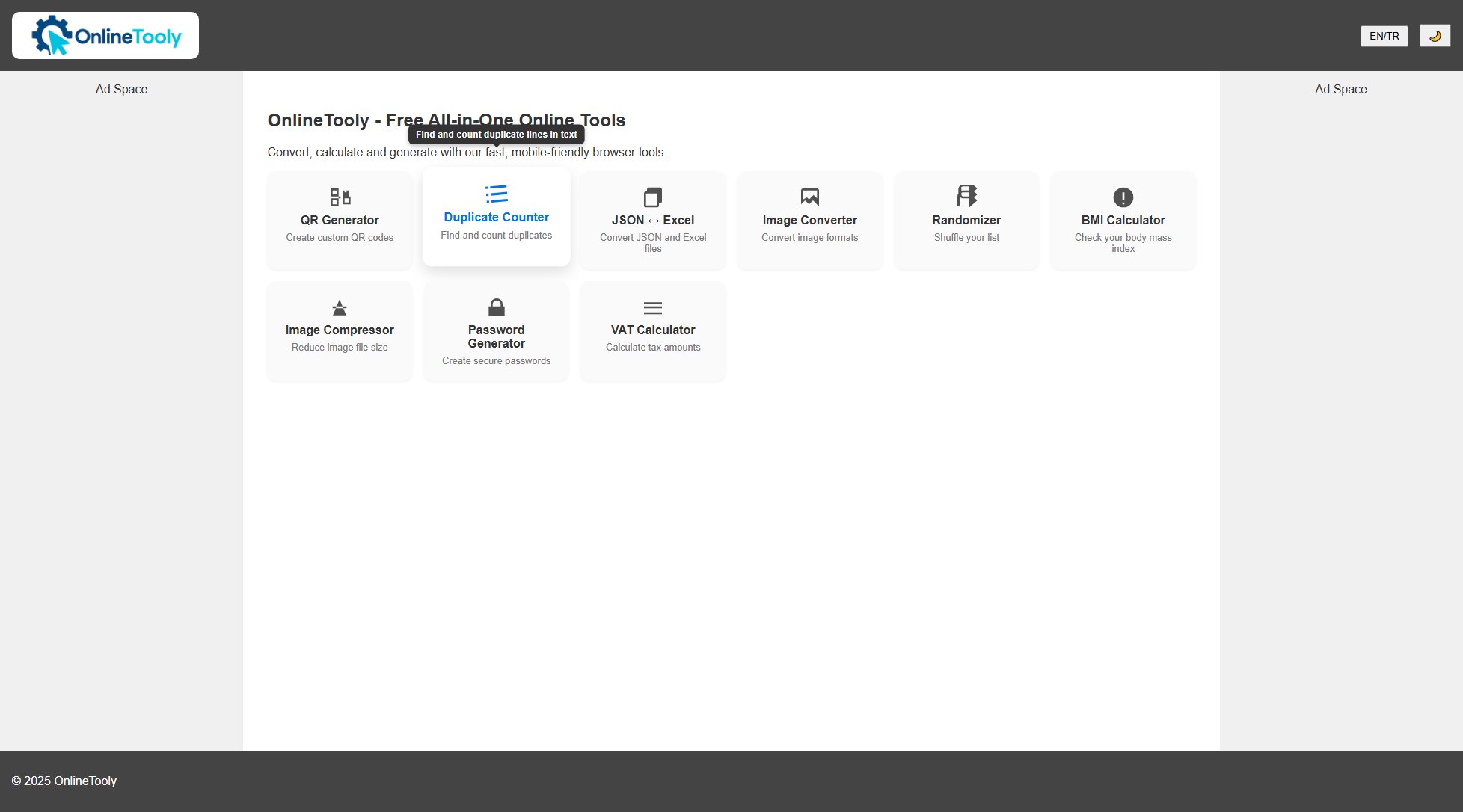Click 'Convert JSON and Excel files' text
Screen dimensions: 1463x812
point(653,243)
